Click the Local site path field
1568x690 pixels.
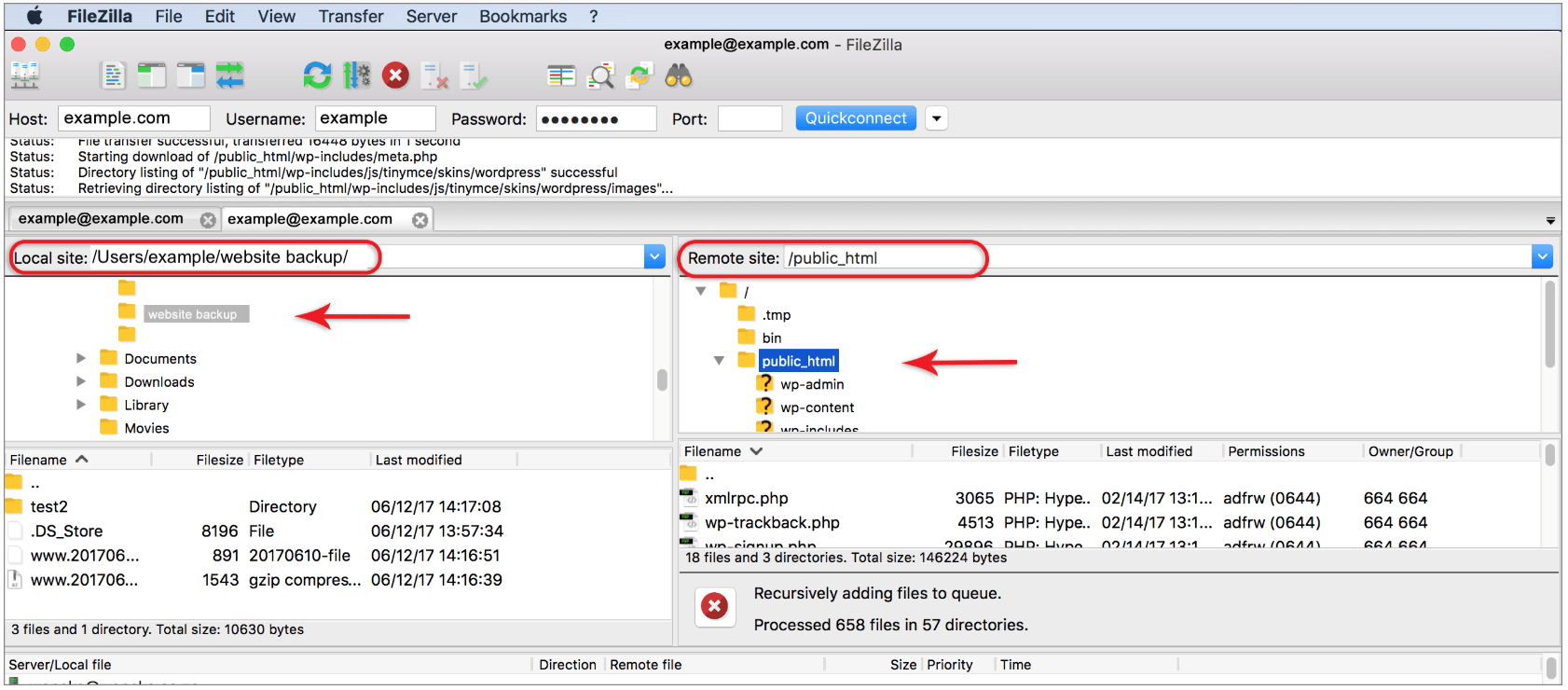367,257
